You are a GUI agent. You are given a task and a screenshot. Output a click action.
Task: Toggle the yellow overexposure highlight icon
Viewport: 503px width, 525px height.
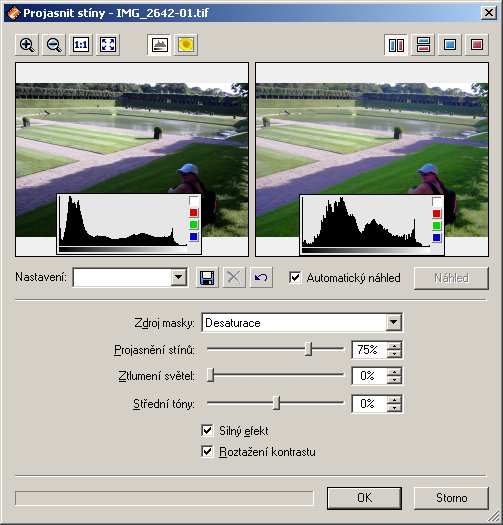pos(186,45)
